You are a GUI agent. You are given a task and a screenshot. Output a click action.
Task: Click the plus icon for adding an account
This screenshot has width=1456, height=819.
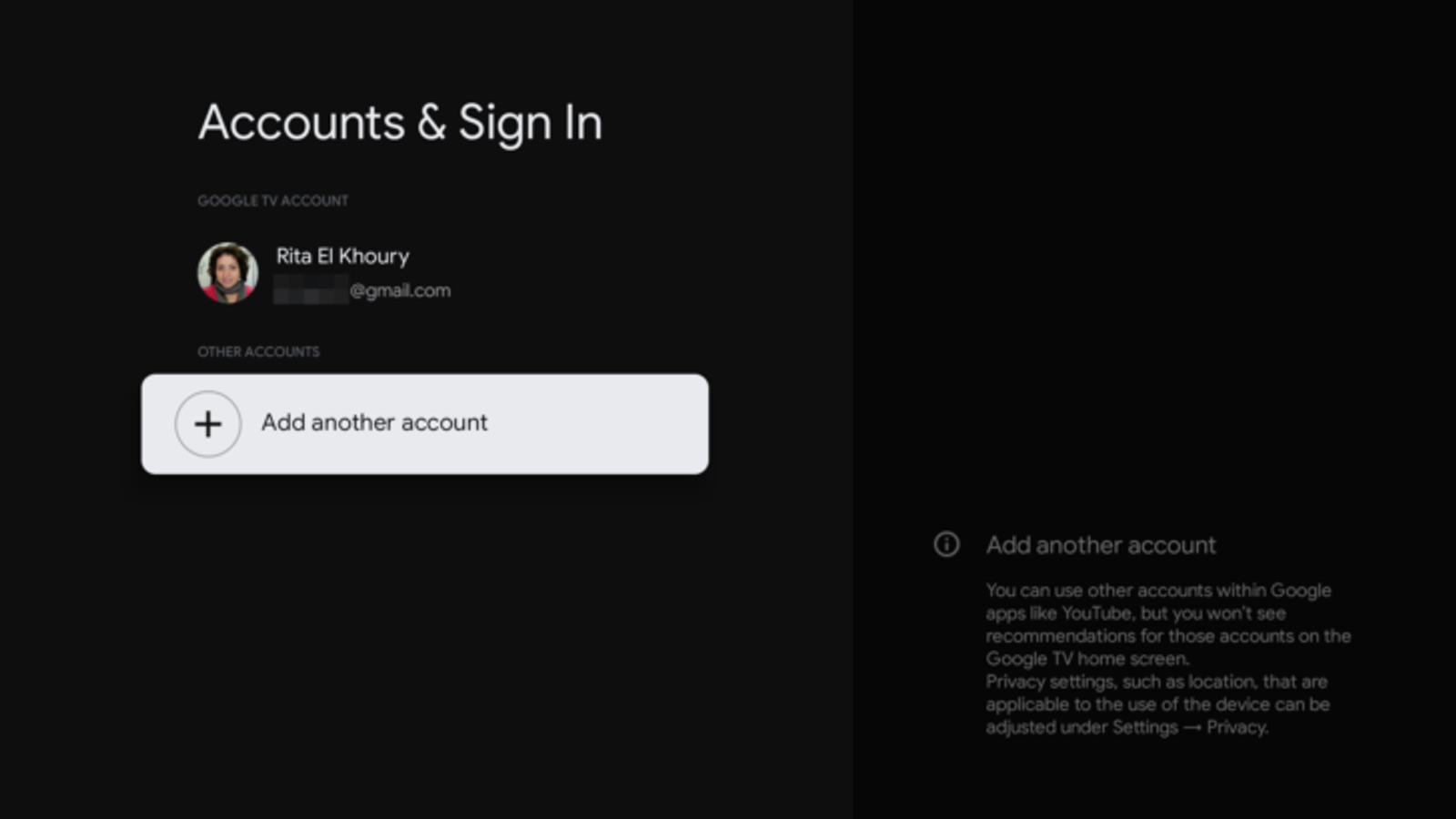pos(207,424)
